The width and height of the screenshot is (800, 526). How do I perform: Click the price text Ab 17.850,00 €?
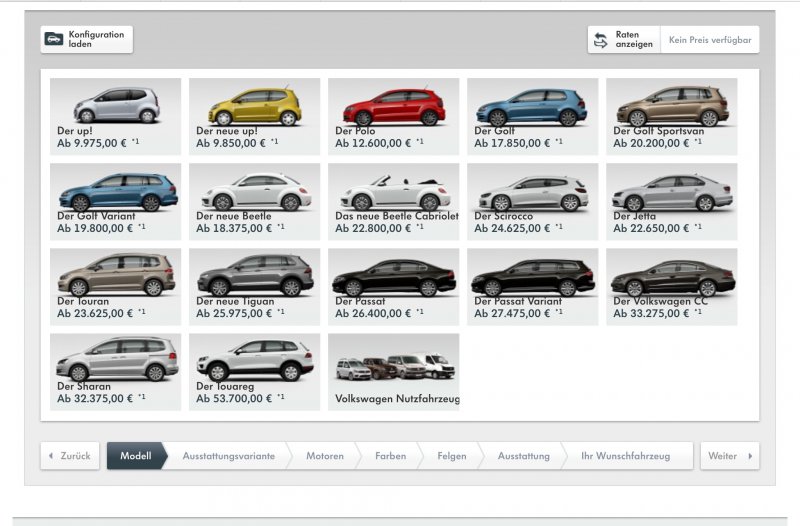point(512,143)
